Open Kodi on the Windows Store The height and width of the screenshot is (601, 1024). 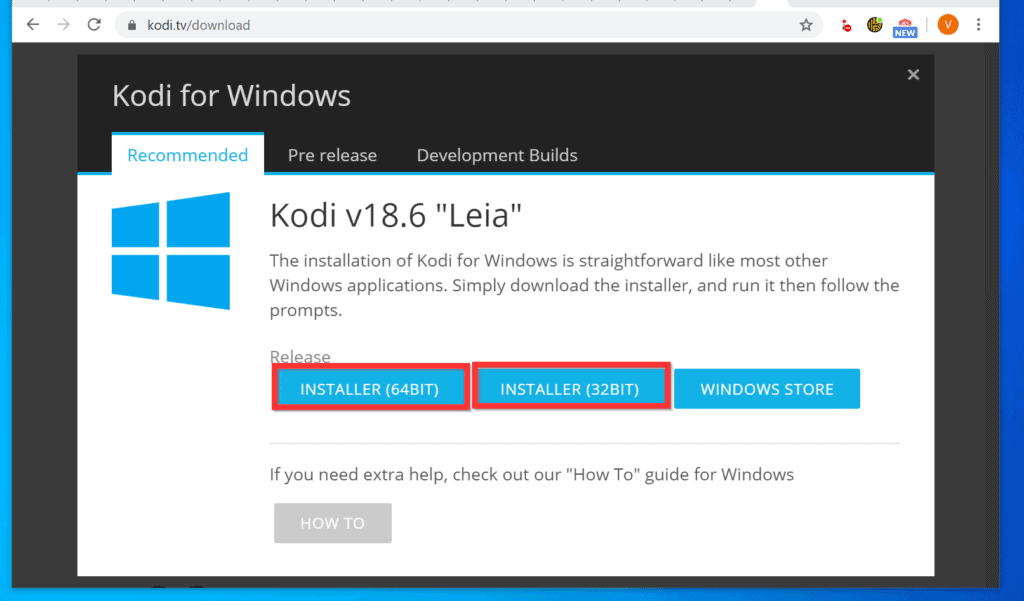click(x=767, y=388)
